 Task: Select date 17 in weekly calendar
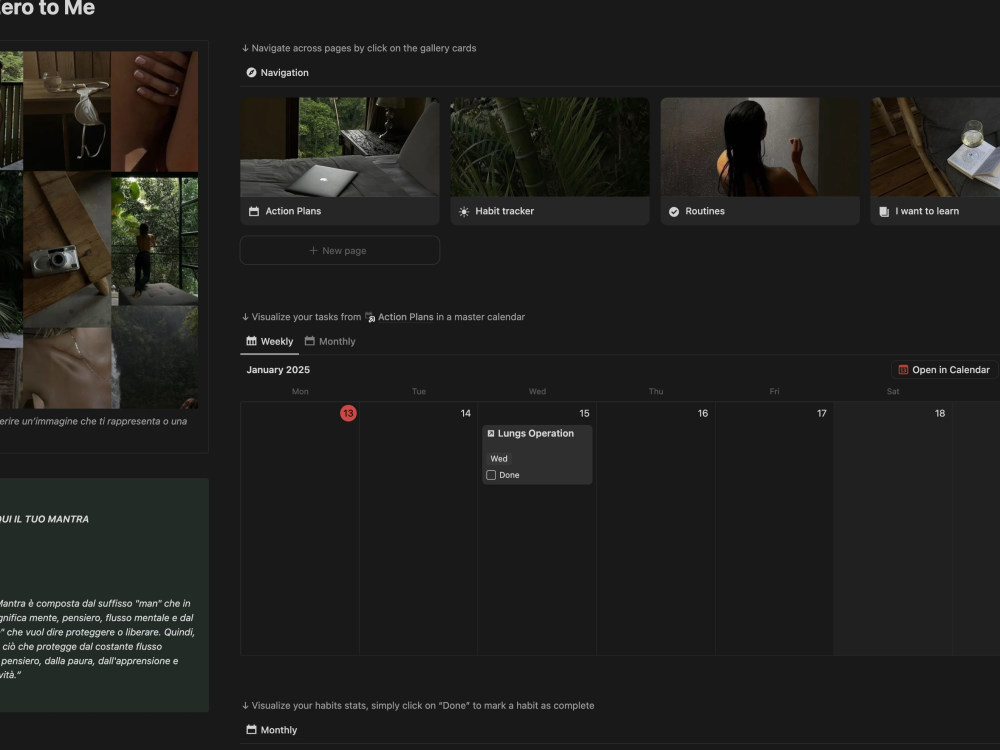[x=821, y=413]
